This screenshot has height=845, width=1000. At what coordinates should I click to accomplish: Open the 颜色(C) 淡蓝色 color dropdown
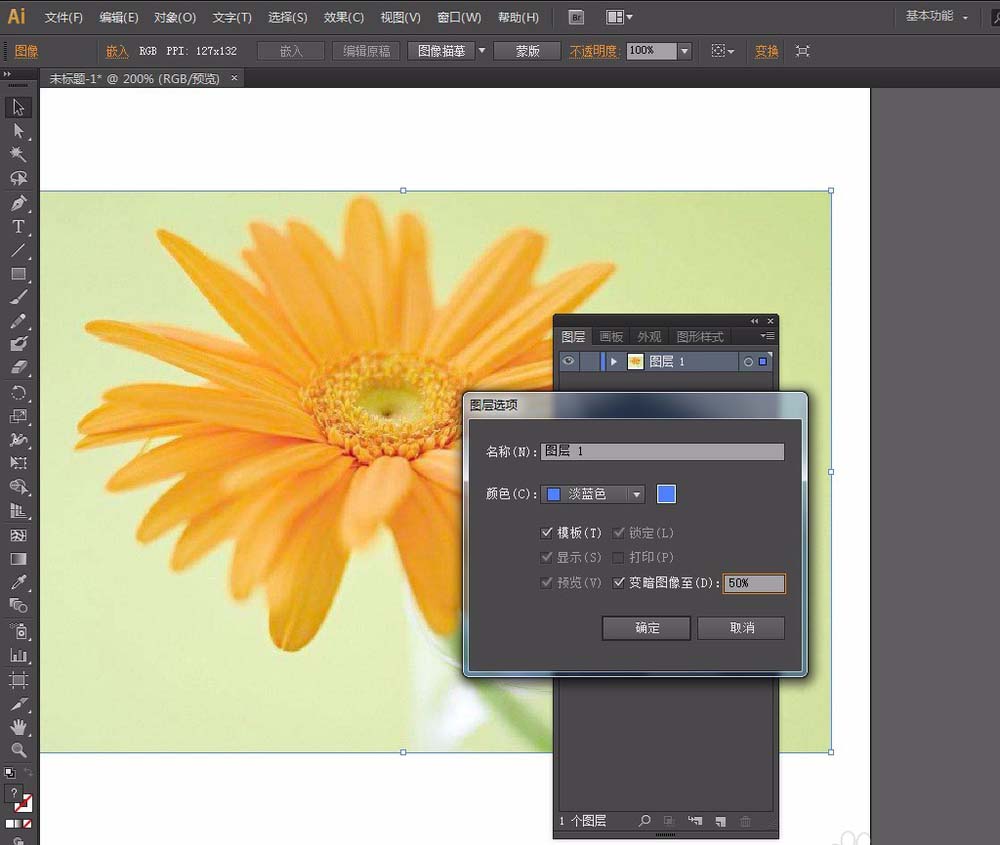[x=592, y=494]
